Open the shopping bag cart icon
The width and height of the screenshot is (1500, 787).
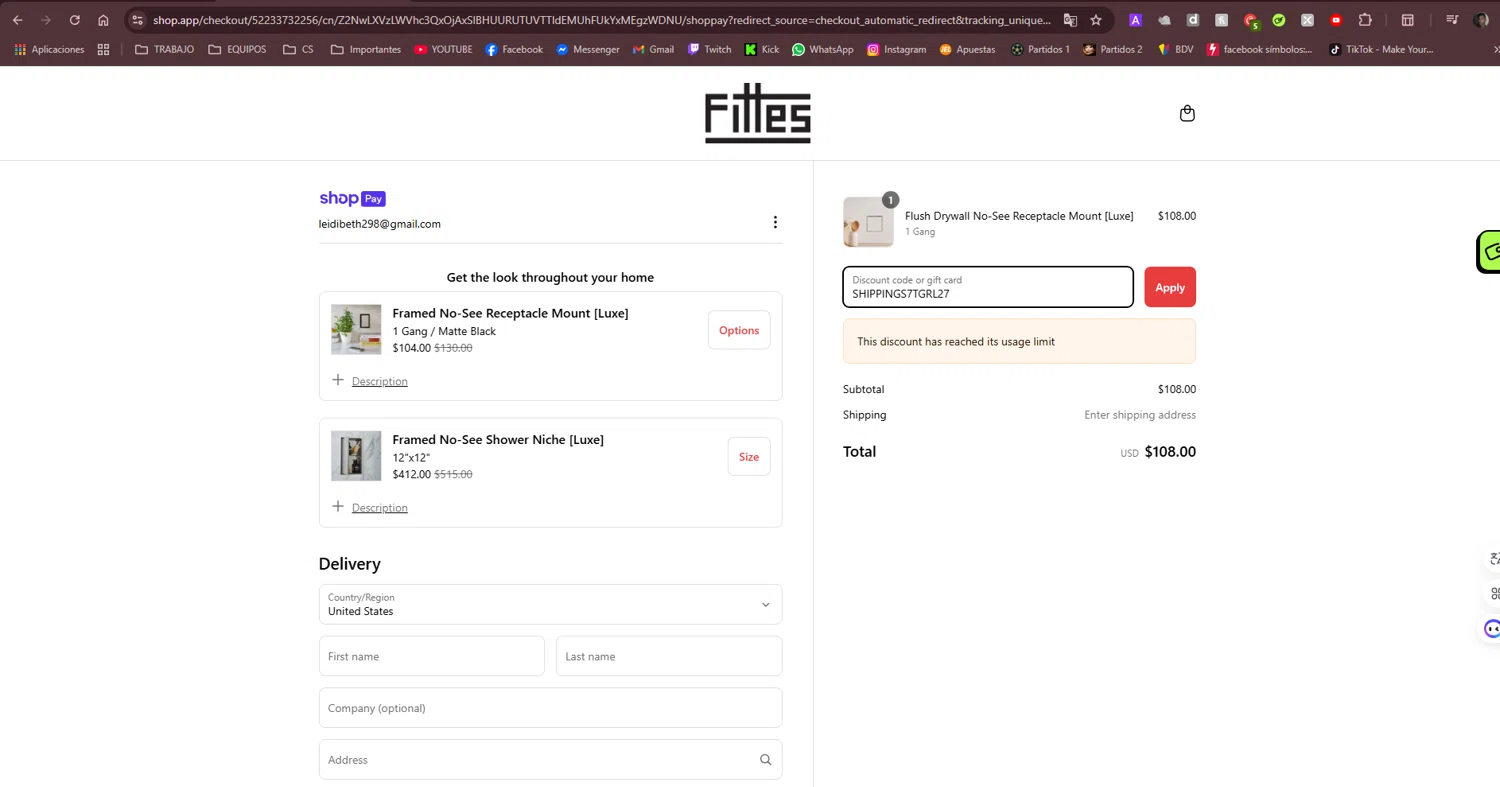pyautogui.click(x=1187, y=113)
